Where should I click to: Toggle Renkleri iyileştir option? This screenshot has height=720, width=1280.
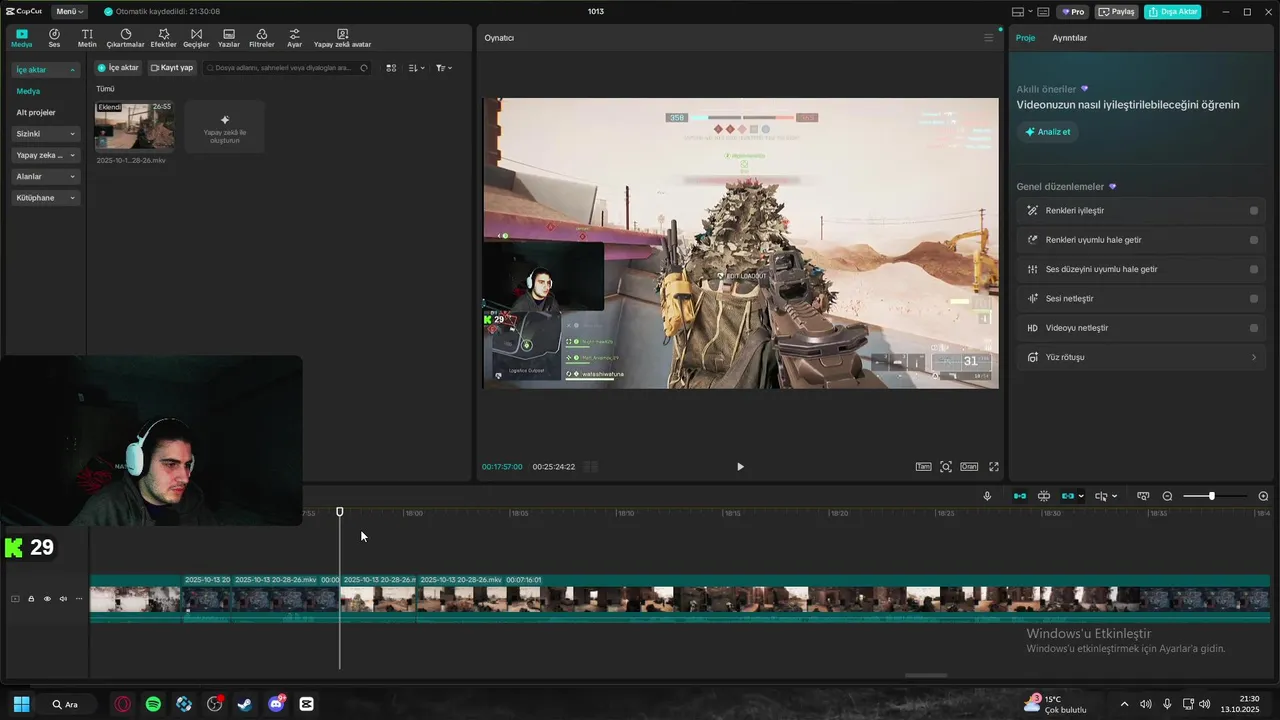1254,211
